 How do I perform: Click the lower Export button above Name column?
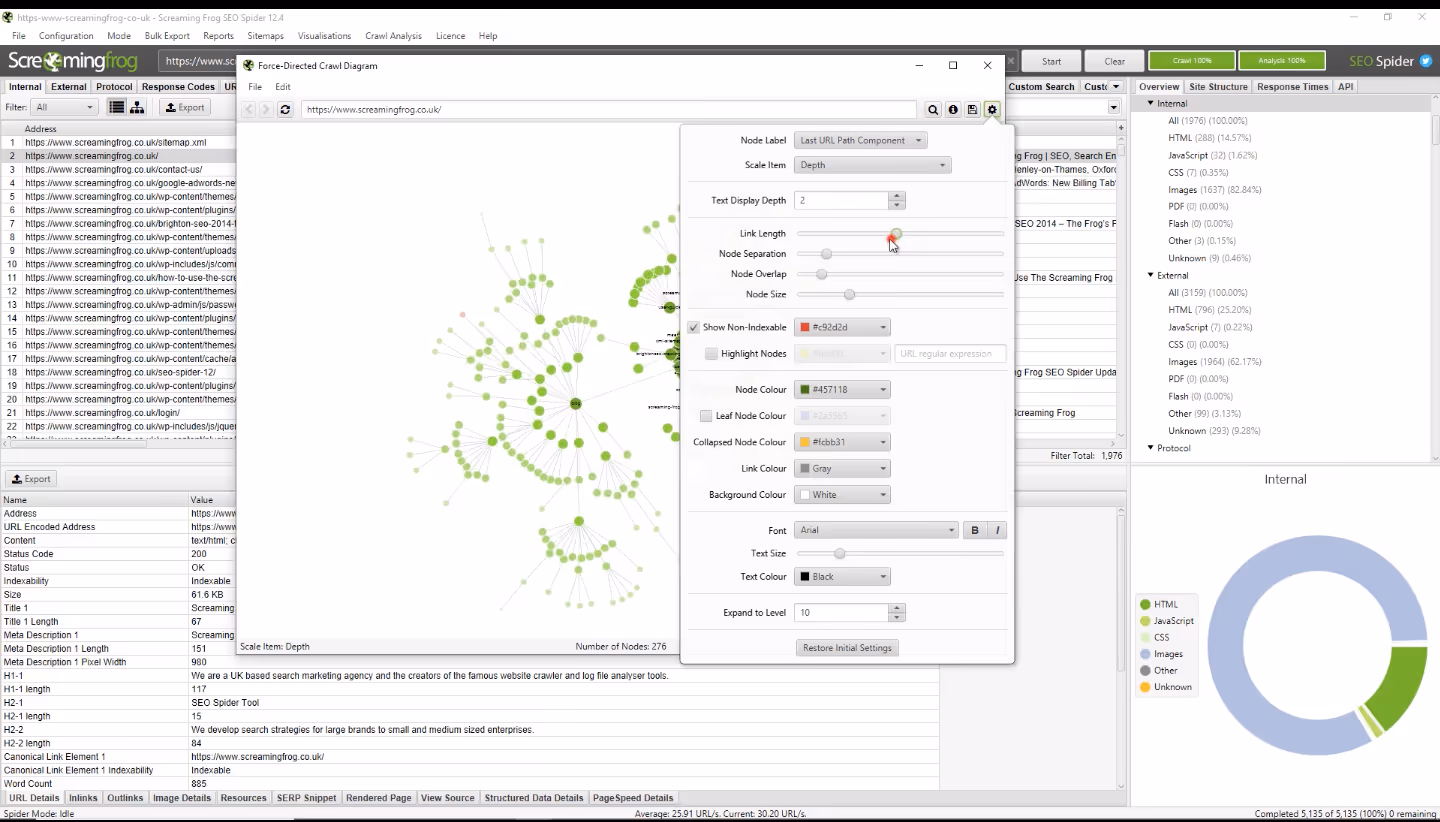point(31,479)
